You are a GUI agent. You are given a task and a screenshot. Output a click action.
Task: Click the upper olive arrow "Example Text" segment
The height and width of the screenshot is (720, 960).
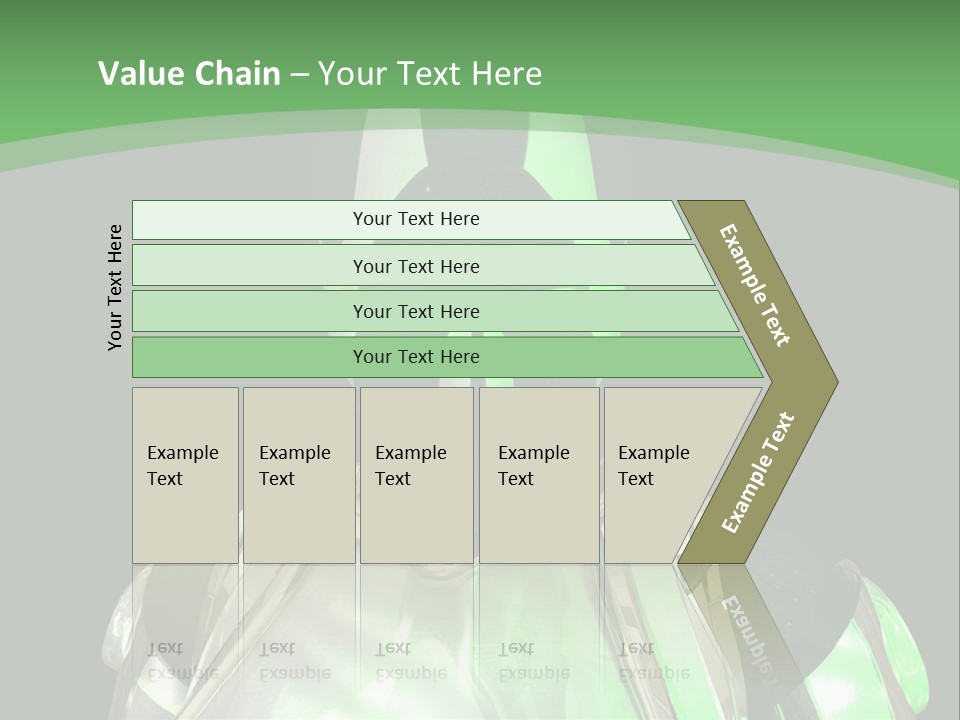click(757, 286)
